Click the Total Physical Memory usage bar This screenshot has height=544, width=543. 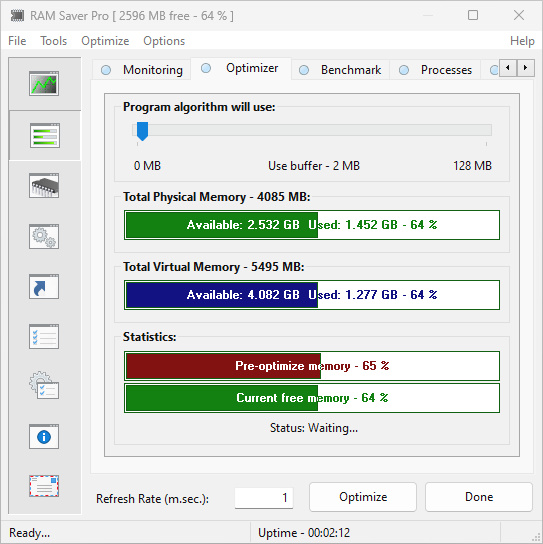[x=312, y=225]
